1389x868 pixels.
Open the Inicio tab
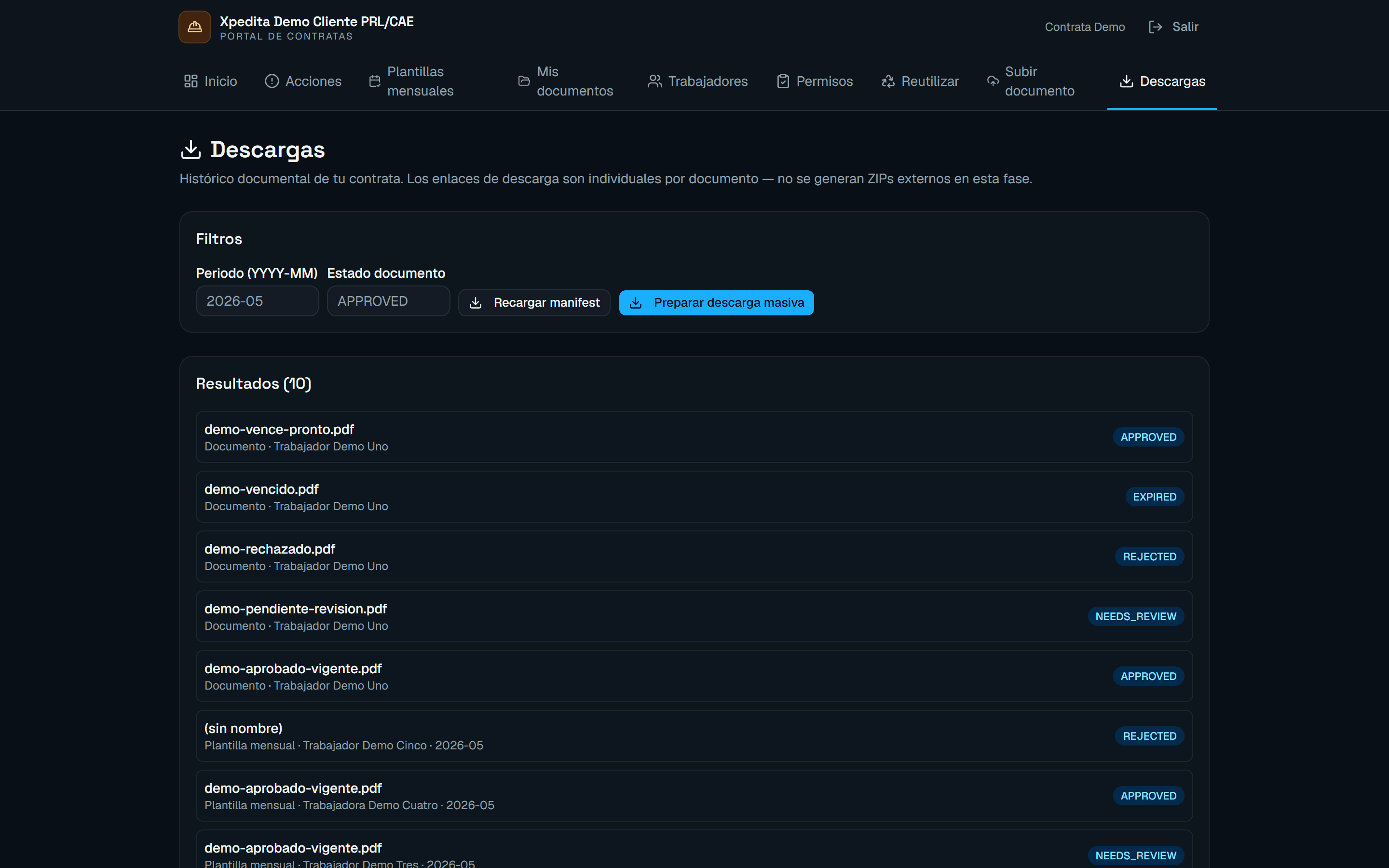click(210, 81)
